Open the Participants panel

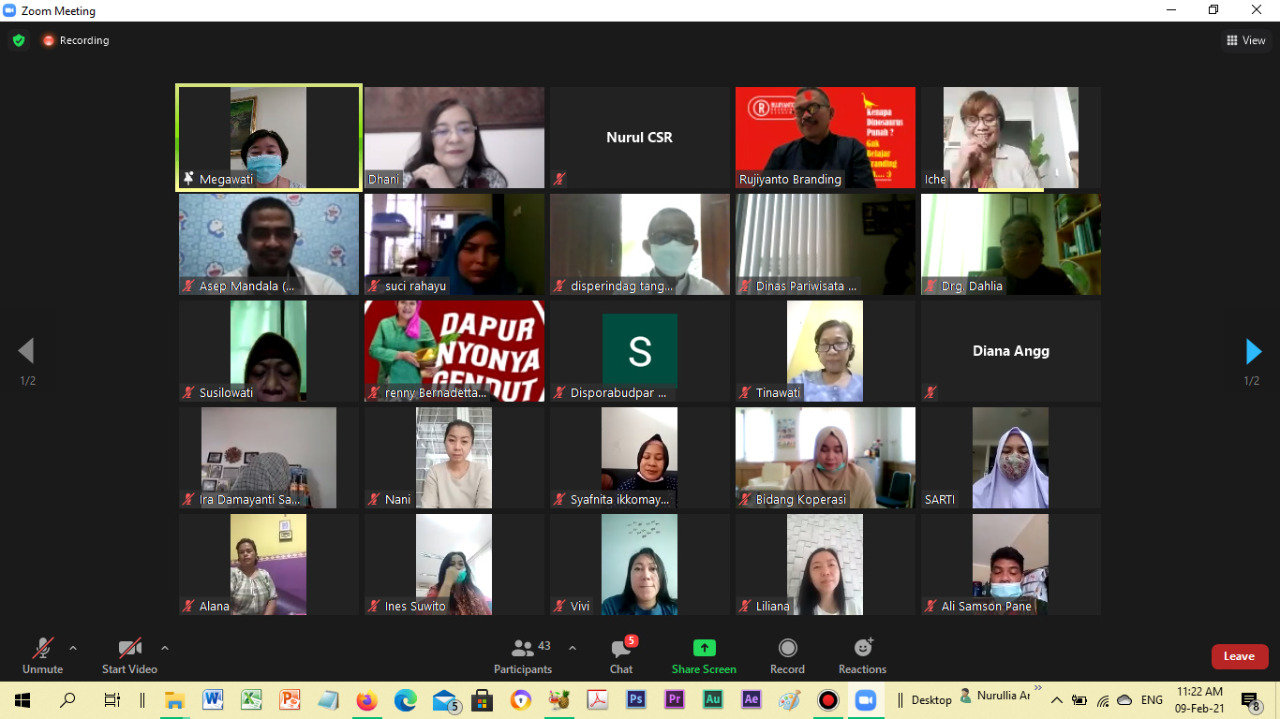[522, 656]
